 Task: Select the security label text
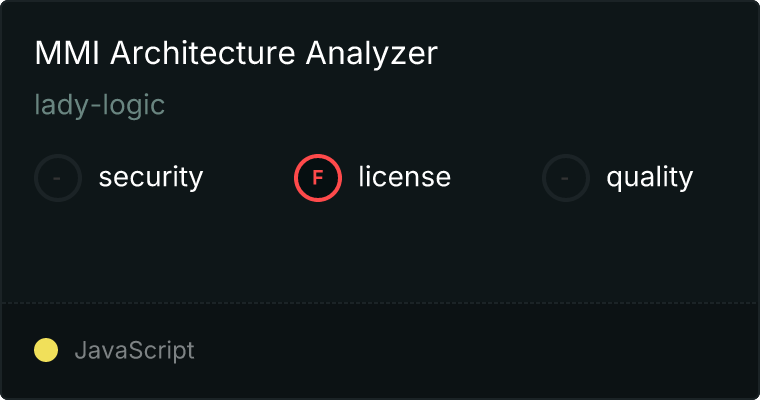pos(151,178)
